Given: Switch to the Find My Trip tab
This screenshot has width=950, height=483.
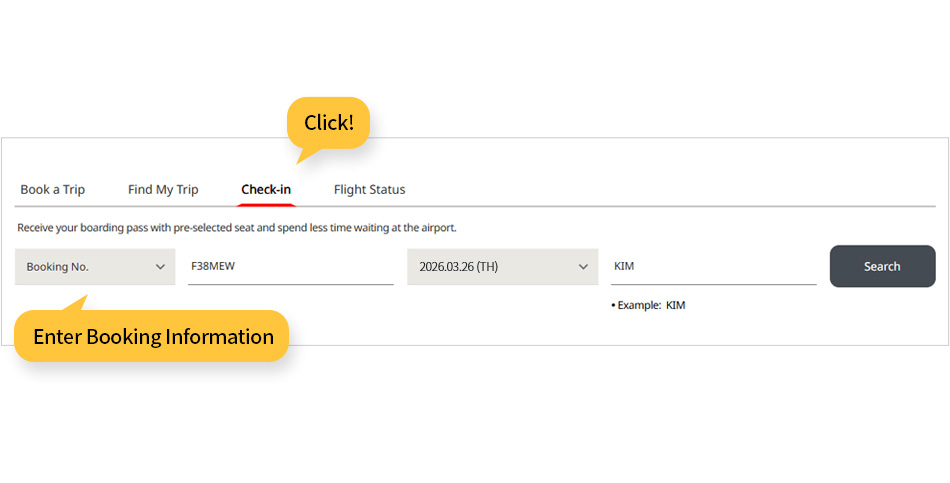Looking at the screenshot, I should coord(163,190).
